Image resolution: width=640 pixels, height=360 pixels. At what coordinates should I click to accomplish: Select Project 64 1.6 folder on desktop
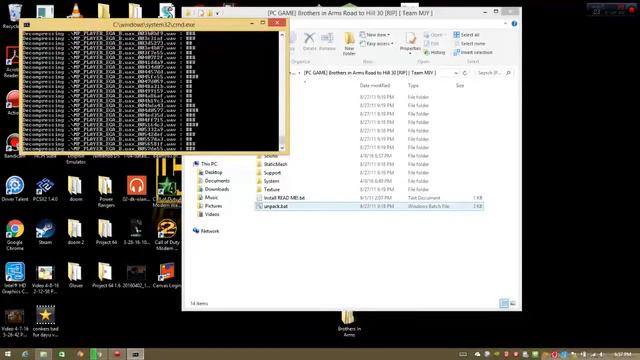click(106, 276)
